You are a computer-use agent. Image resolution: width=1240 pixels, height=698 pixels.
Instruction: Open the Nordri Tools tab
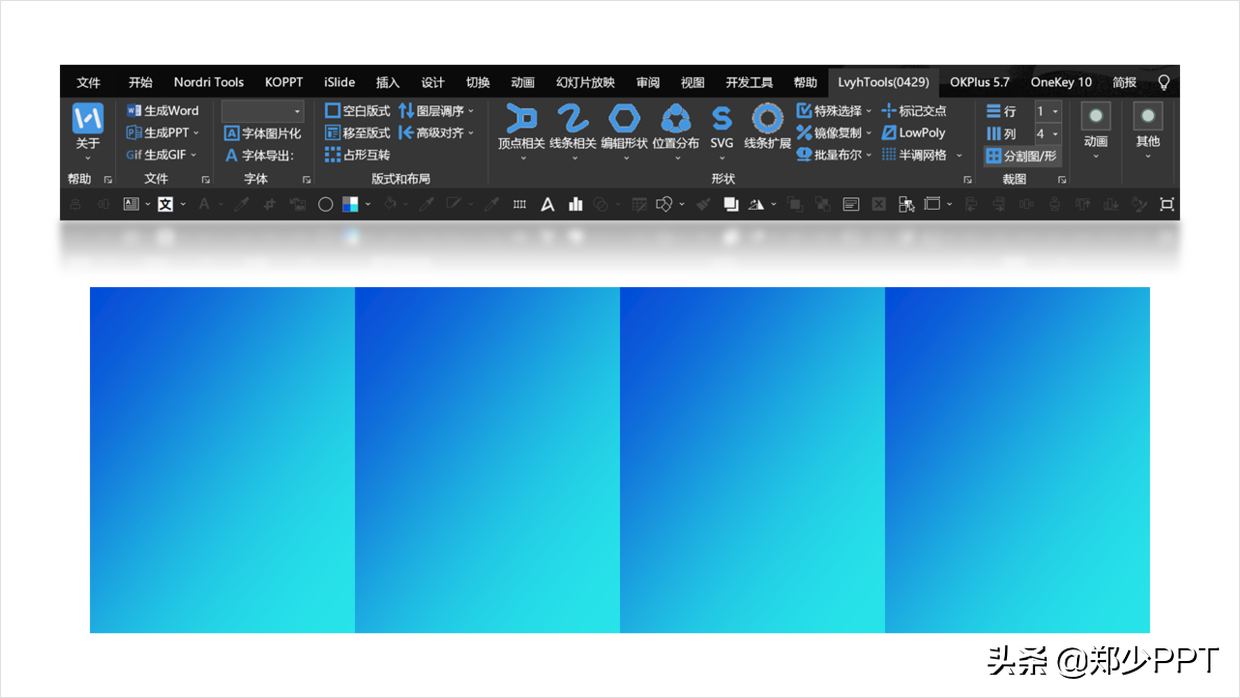click(209, 82)
